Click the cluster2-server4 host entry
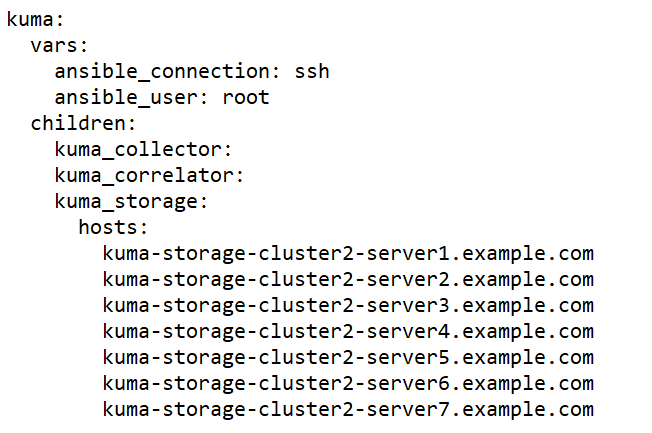 (348, 331)
